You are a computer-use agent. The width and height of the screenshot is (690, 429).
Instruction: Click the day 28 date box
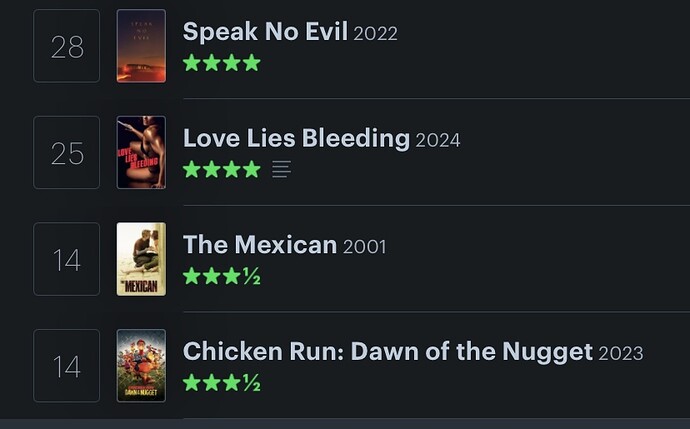[66, 46]
